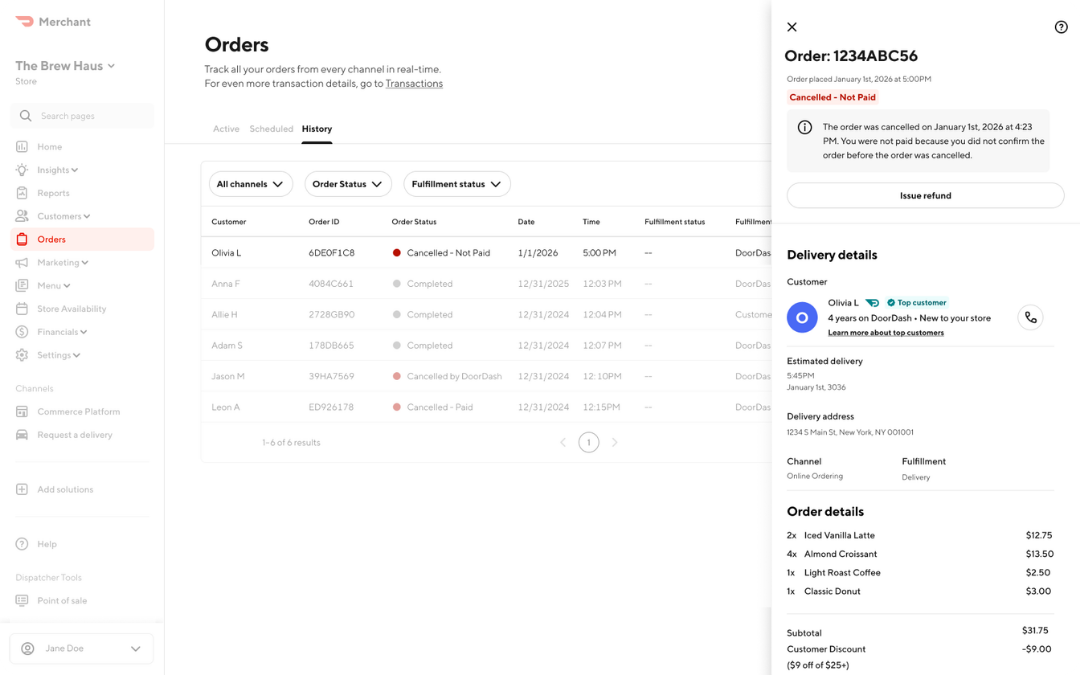The height and width of the screenshot is (675, 1080).
Task: Click the Search pages input field
Action: click(x=80, y=115)
